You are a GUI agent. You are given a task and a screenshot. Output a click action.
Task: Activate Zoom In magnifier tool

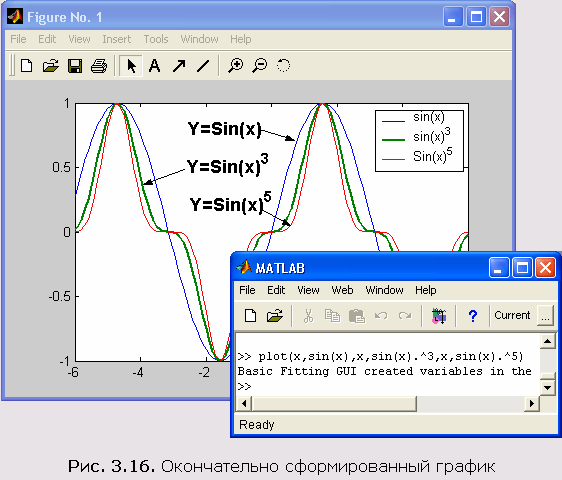pyautogui.click(x=235, y=66)
